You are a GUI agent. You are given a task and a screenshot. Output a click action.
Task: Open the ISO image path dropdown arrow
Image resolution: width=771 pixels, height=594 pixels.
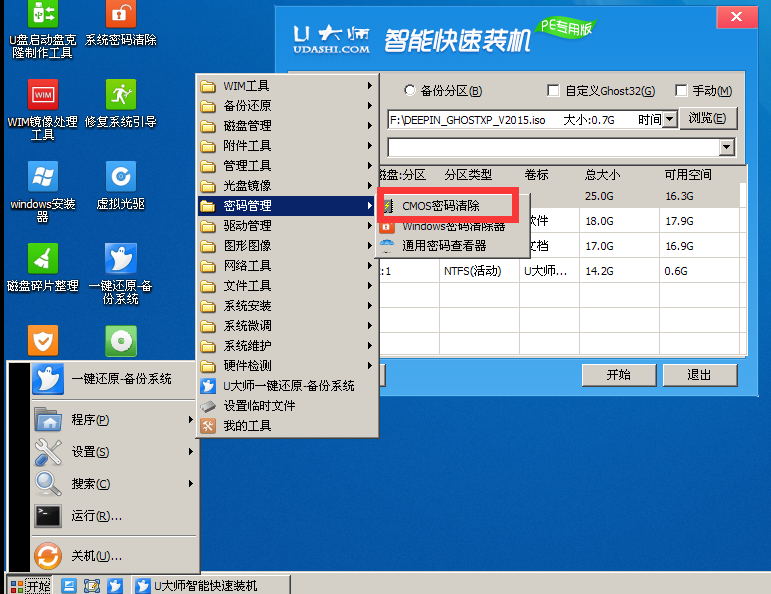(x=670, y=119)
